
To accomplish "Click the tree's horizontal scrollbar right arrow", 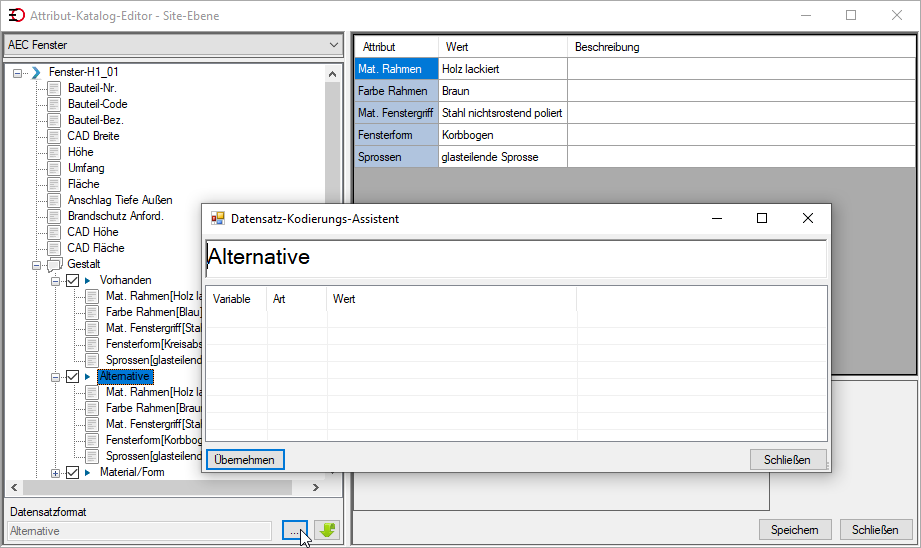I will [x=316, y=488].
